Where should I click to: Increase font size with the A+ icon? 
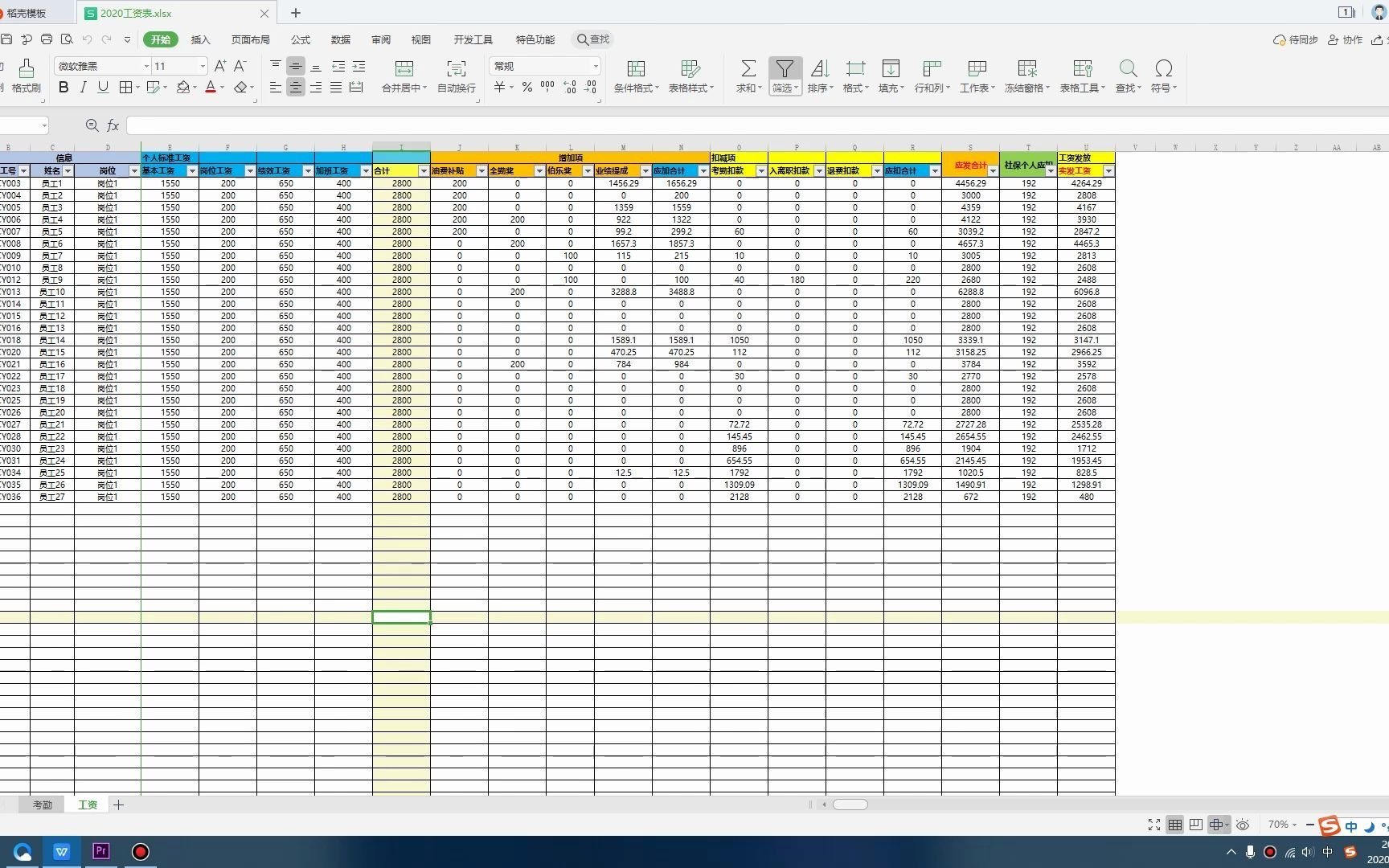[x=220, y=66]
